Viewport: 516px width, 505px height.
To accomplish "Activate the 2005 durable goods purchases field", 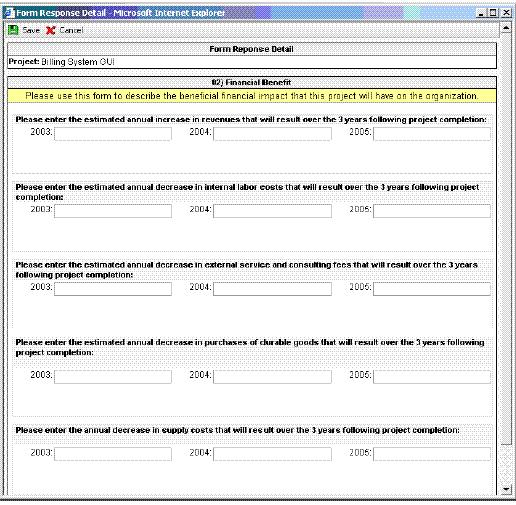I will pos(432,377).
